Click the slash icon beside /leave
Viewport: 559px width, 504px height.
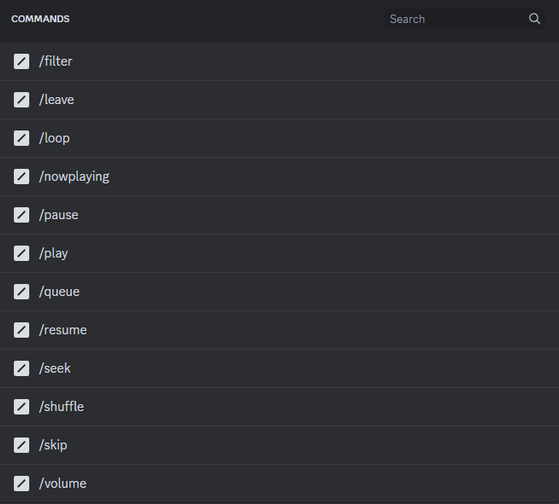[x=21, y=100]
